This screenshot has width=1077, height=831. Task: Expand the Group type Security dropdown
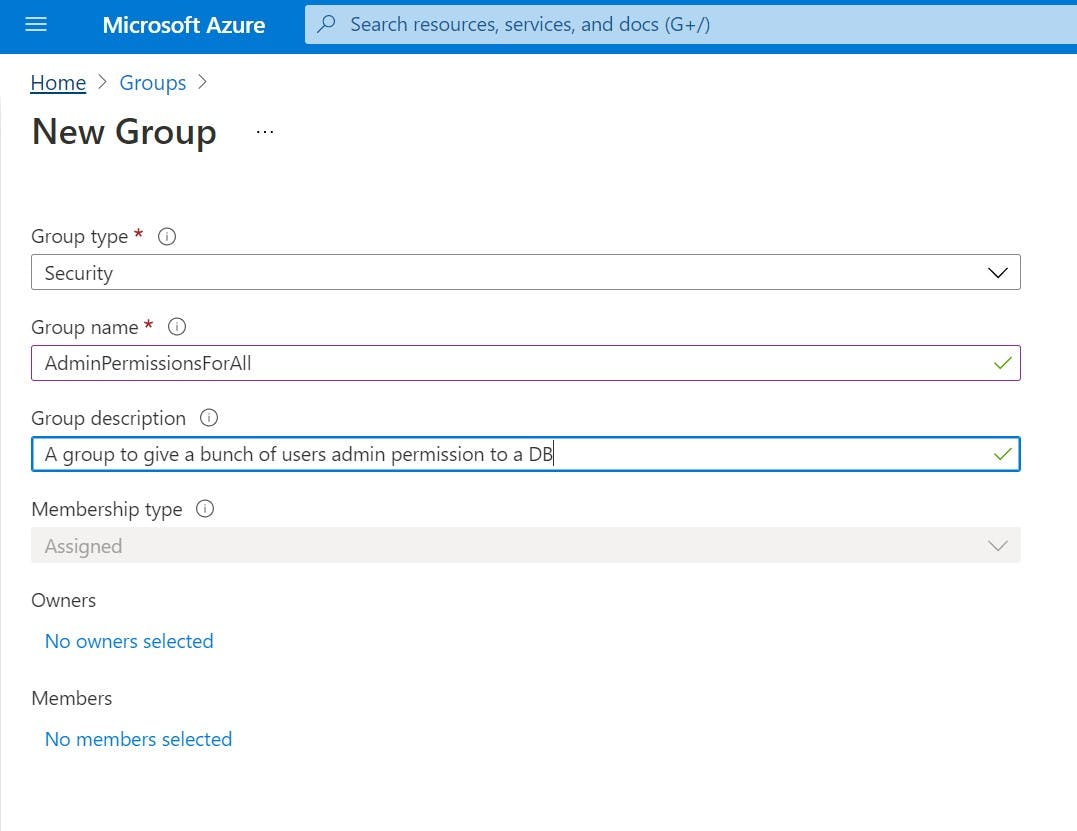[997, 273]
